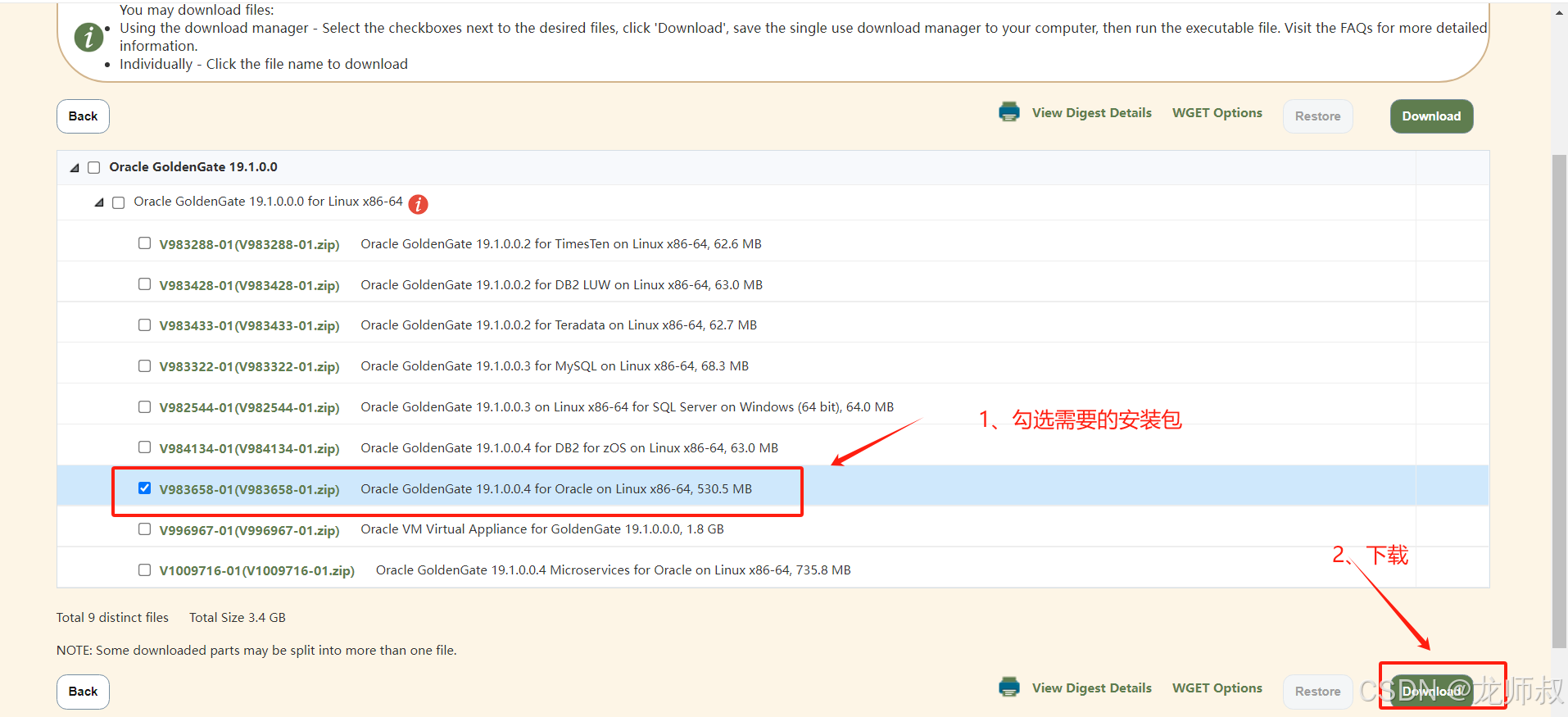
Task: Click the page's vertical scrollbar thumb
Action: click(x=1559, y=402)
